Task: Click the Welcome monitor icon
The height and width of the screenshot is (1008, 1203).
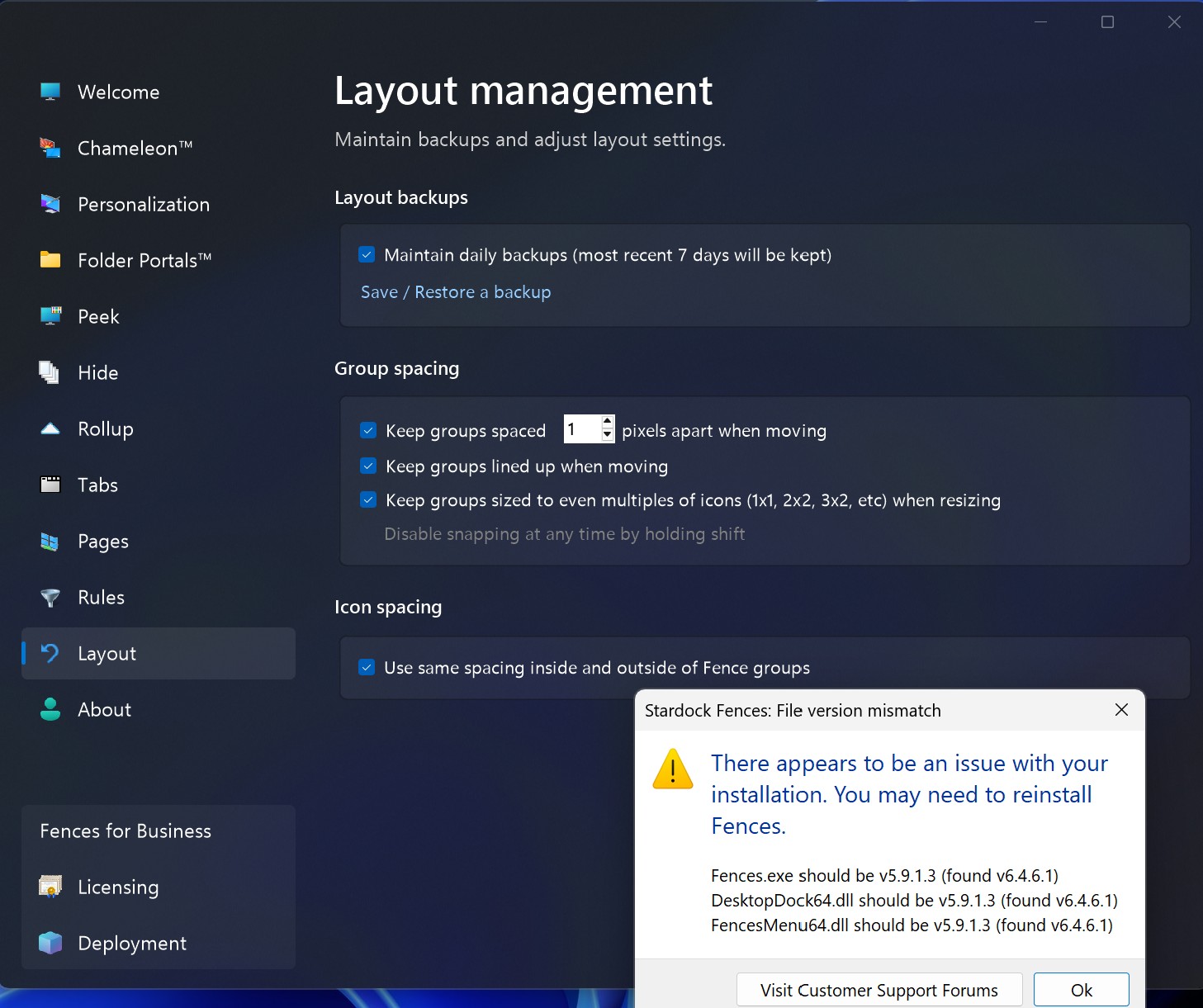Action: pyautogui.click(x=50, y=92)
